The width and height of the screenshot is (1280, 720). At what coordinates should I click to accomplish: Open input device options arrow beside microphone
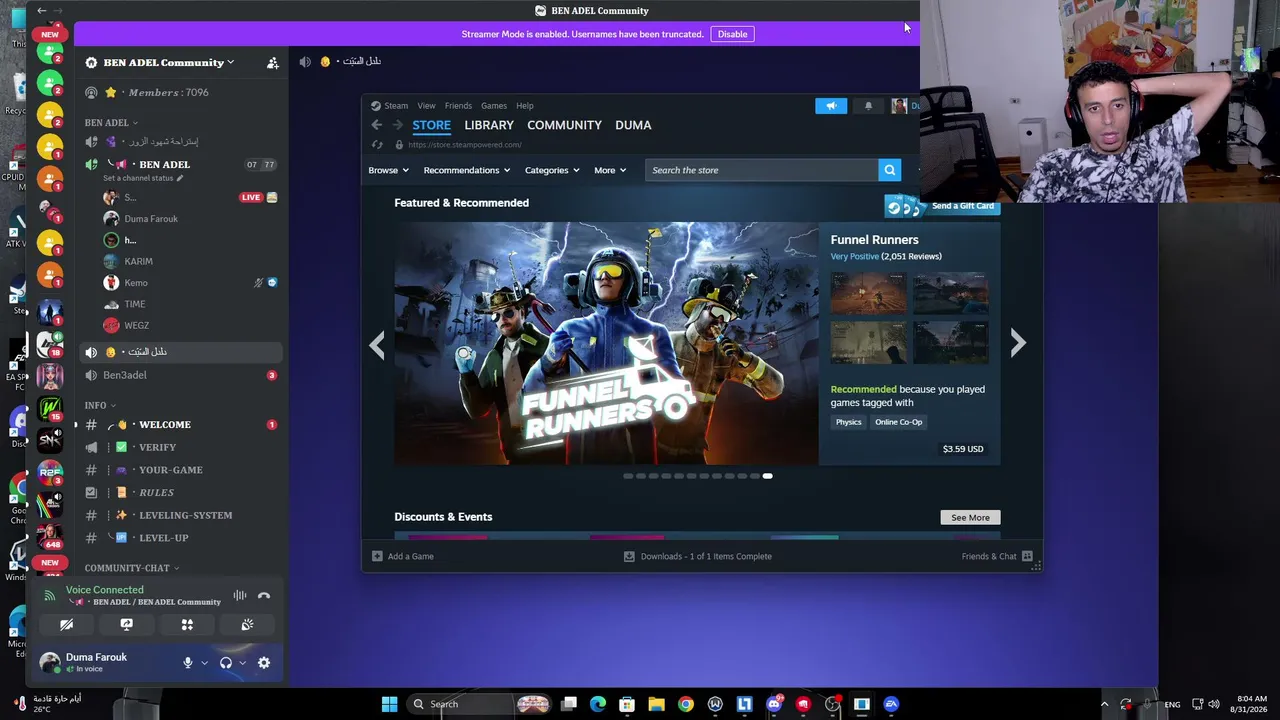(204, 663)
